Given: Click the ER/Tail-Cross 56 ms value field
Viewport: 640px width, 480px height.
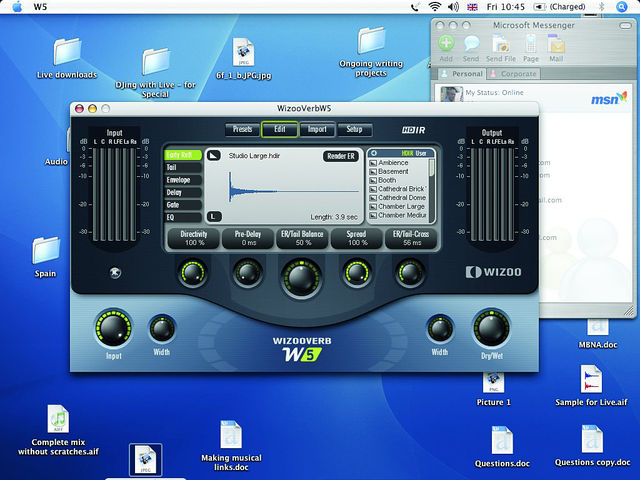Looking at the screenshot, I should tap(411, 238).
